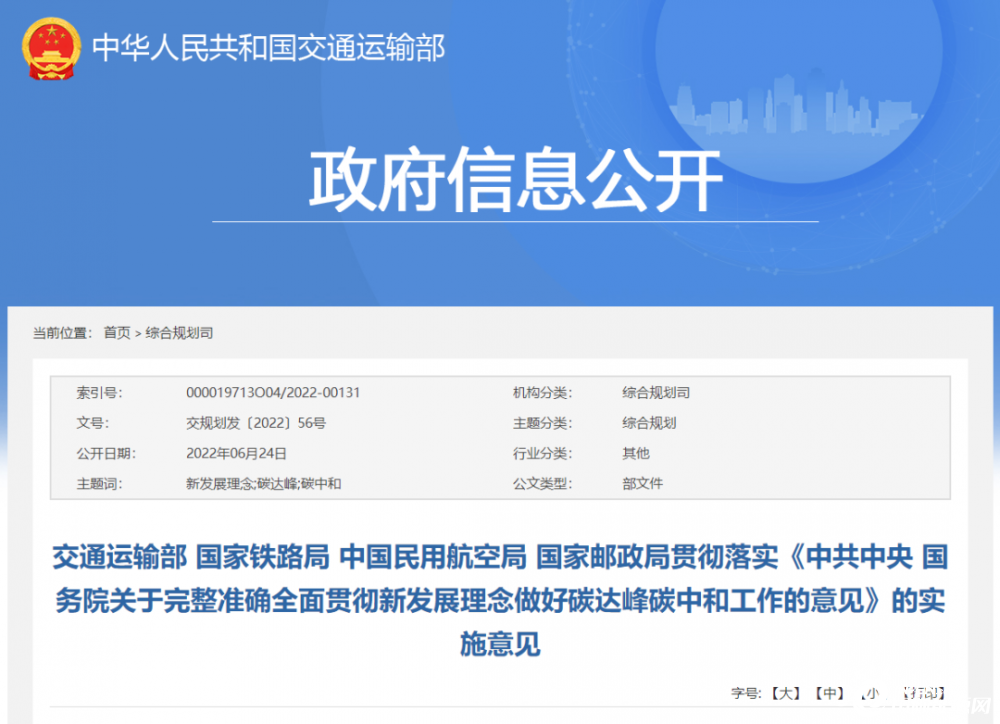Select the 中 medium font size option

tap(831, 691)
